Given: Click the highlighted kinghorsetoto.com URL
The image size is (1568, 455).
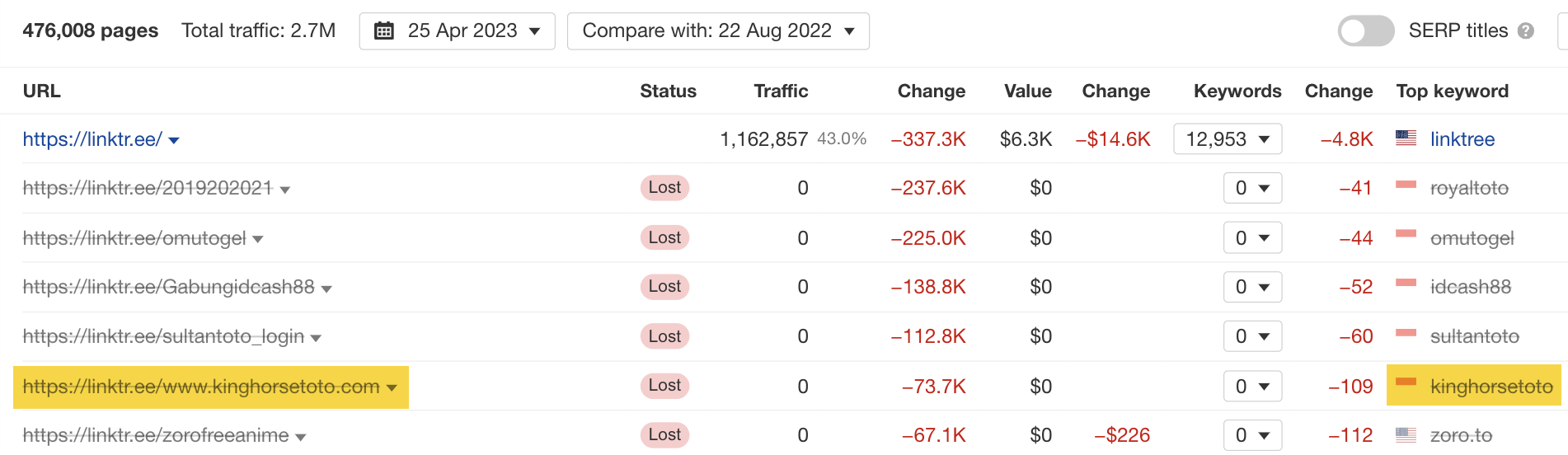Looking at the screenshot, I should coord(201,387).
